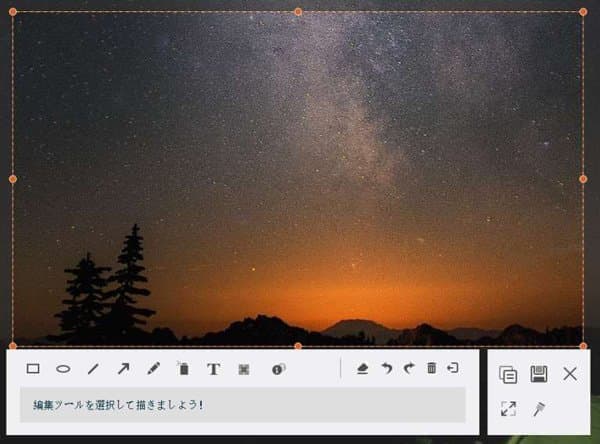The width and height of the screenshot is (600, 444).
Task: Select the airbrush spray tool
Action: tap(183, 369)
